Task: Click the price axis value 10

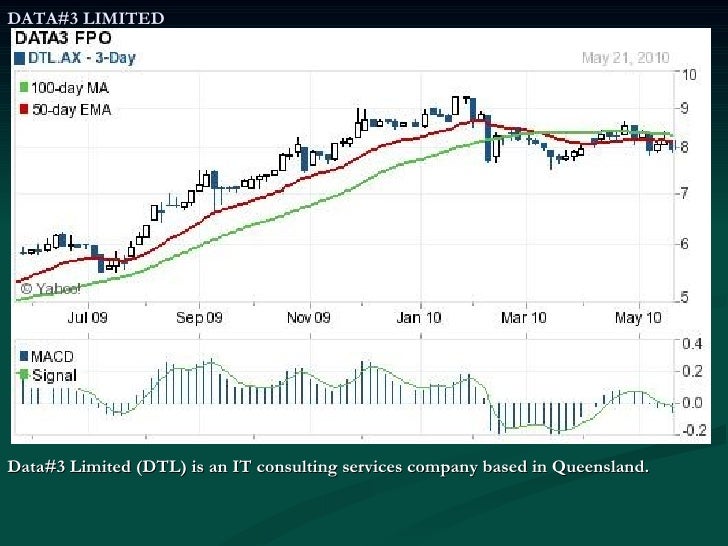Action: pos(689,74)
